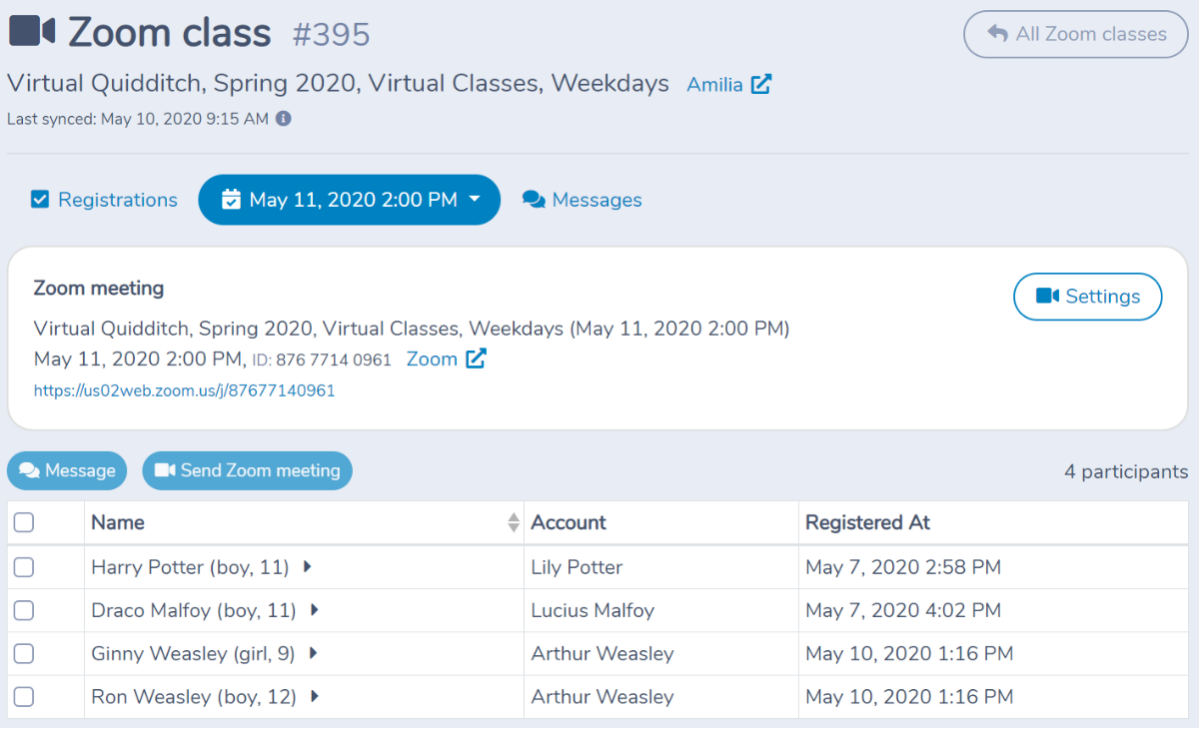Click Ron Weasley's registration date cell
The image size is (1199, 730).
(993, 696)
